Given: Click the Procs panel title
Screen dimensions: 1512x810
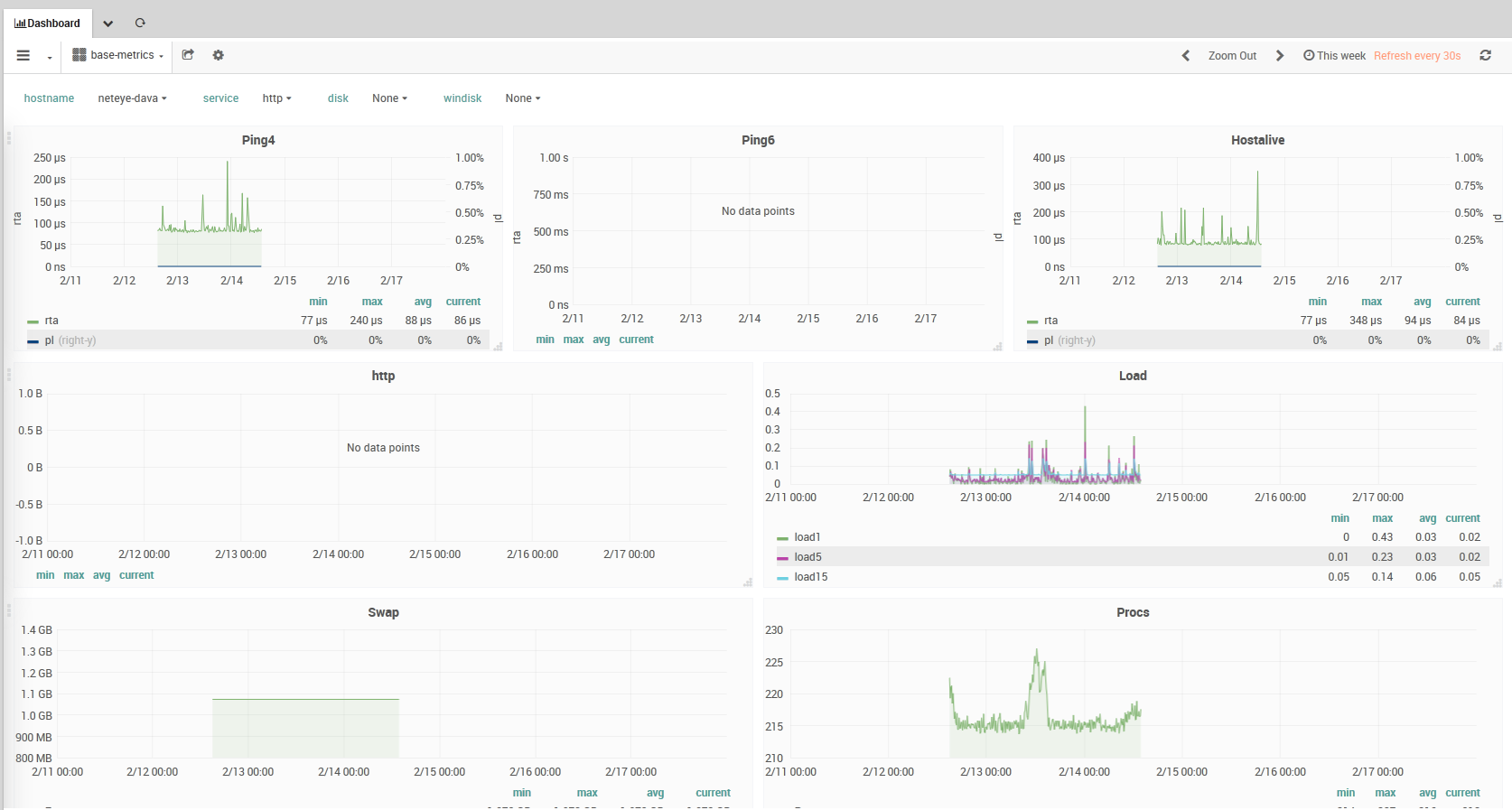Looking at the screenshot, I should pos(1133,612).
